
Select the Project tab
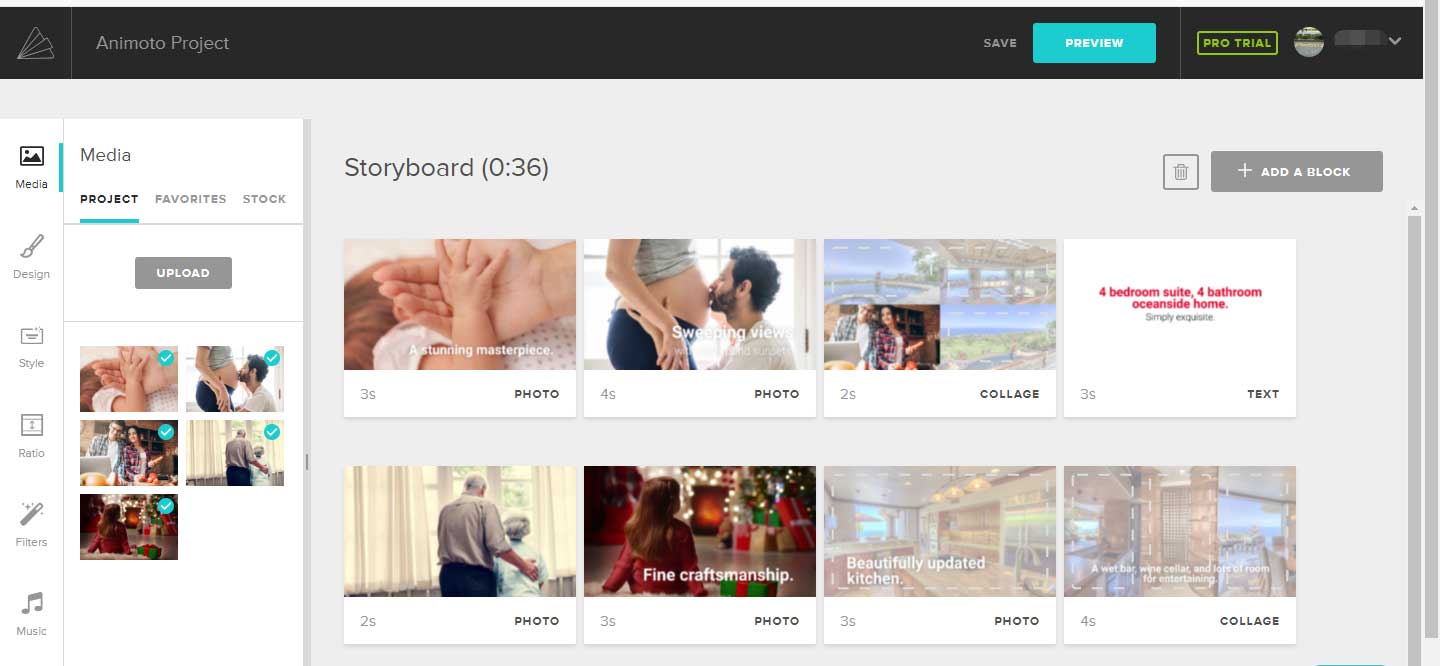coord(108,199)
